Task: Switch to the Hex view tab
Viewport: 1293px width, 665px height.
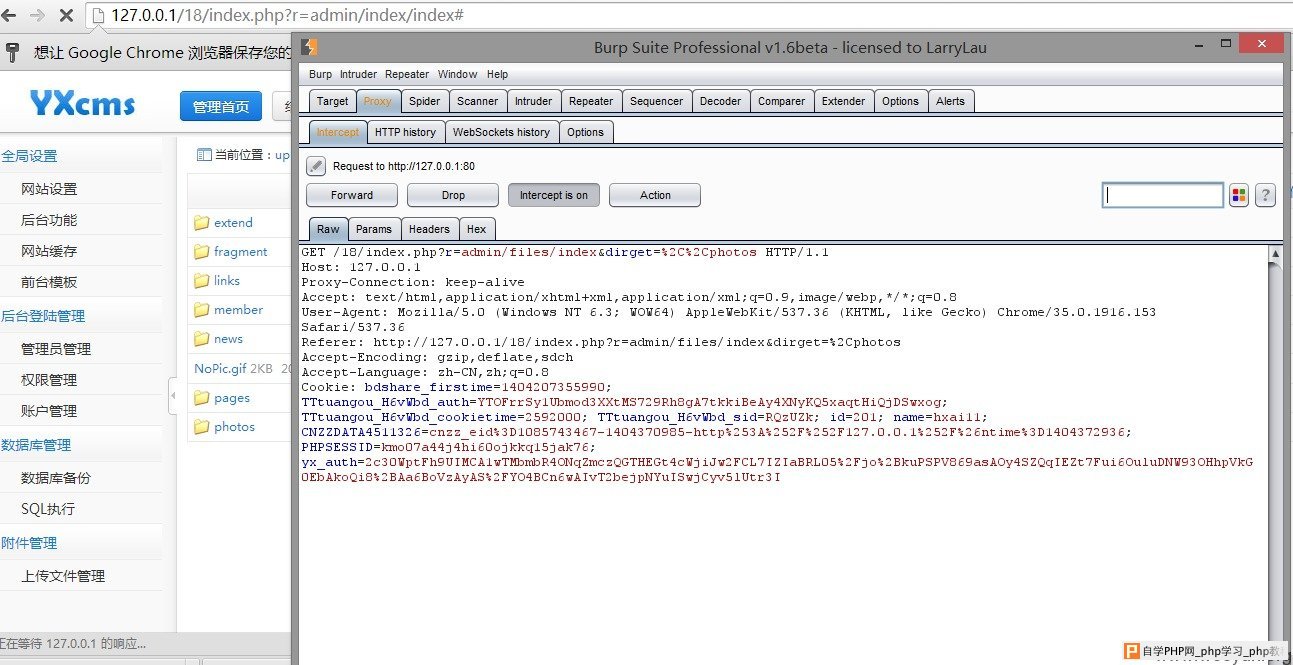Action: coord(477,229)
